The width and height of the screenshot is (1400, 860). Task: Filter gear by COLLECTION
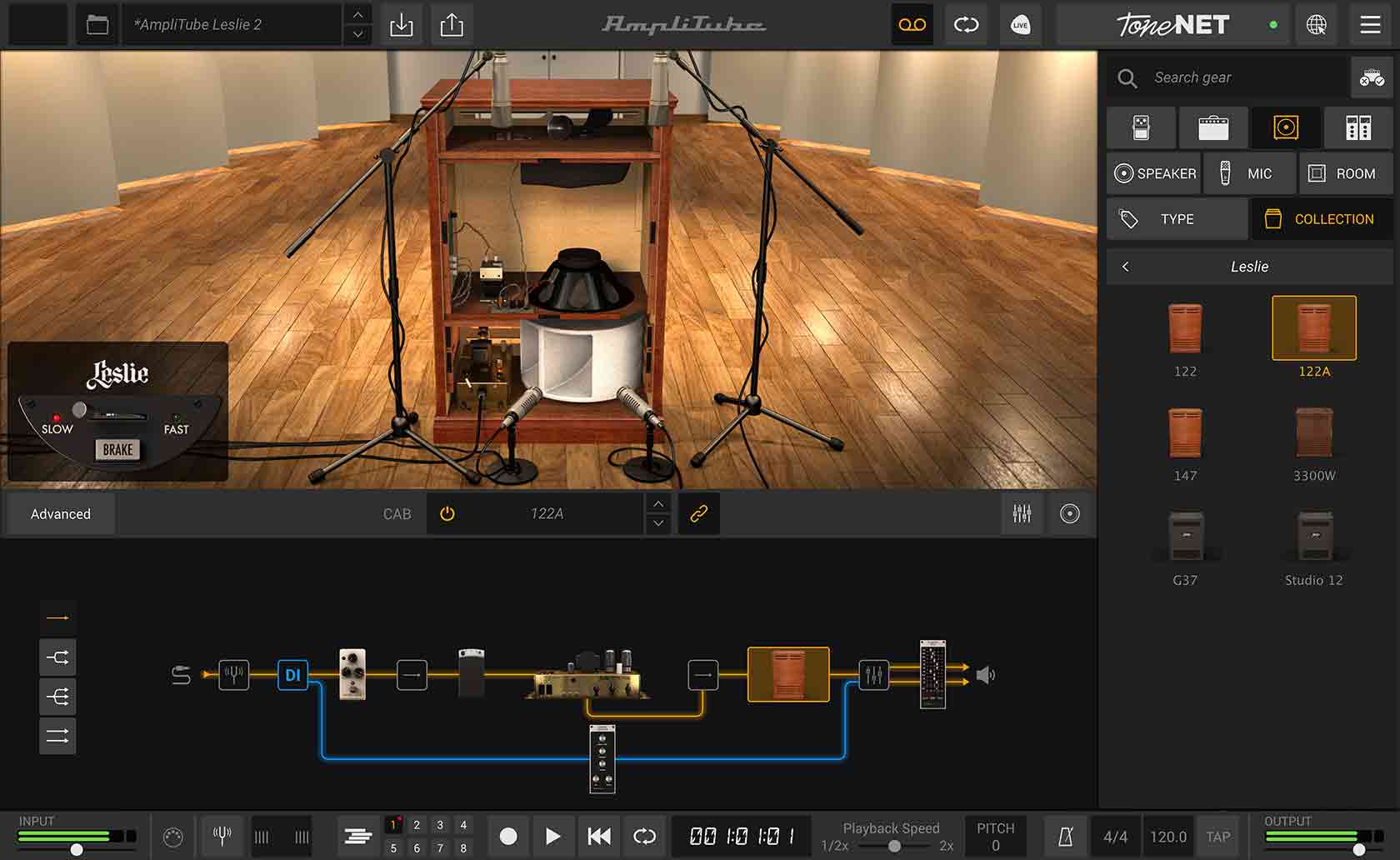1322,219
